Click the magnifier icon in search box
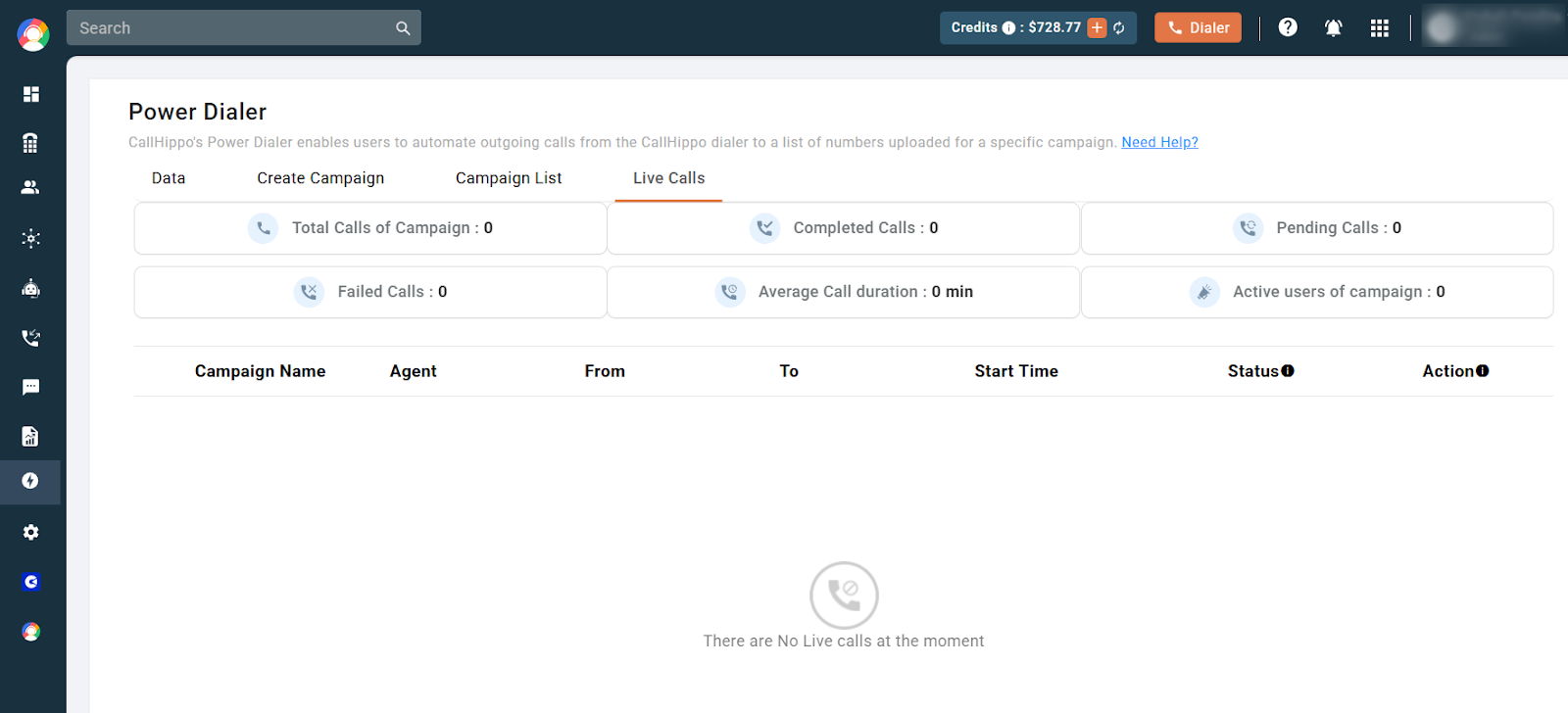The height and width of the screenshot is (713, 1568). coord(403,28)
